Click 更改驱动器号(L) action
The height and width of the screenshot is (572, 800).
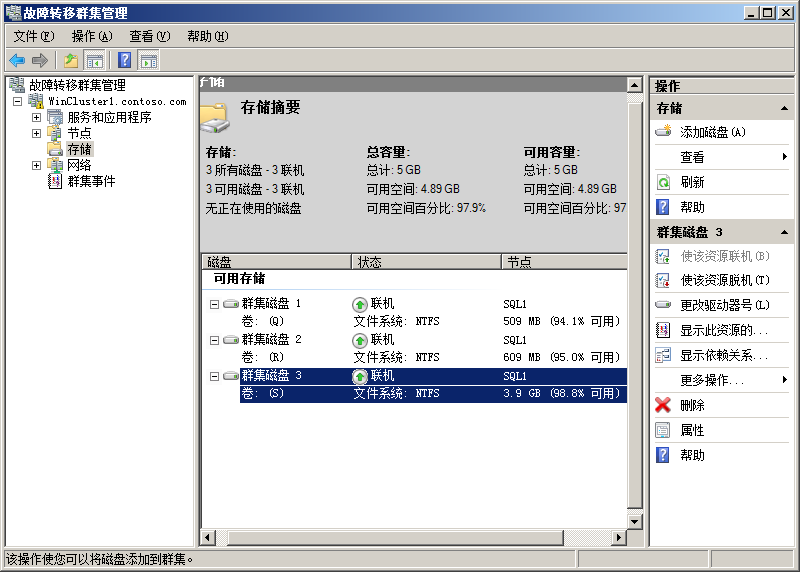tap(725, 305)
